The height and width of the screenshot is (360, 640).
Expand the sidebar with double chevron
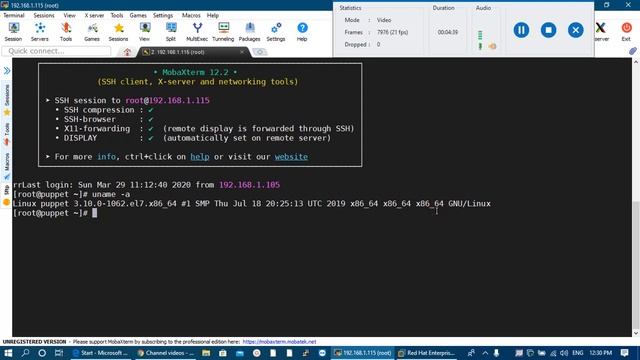tap(7, 71)
